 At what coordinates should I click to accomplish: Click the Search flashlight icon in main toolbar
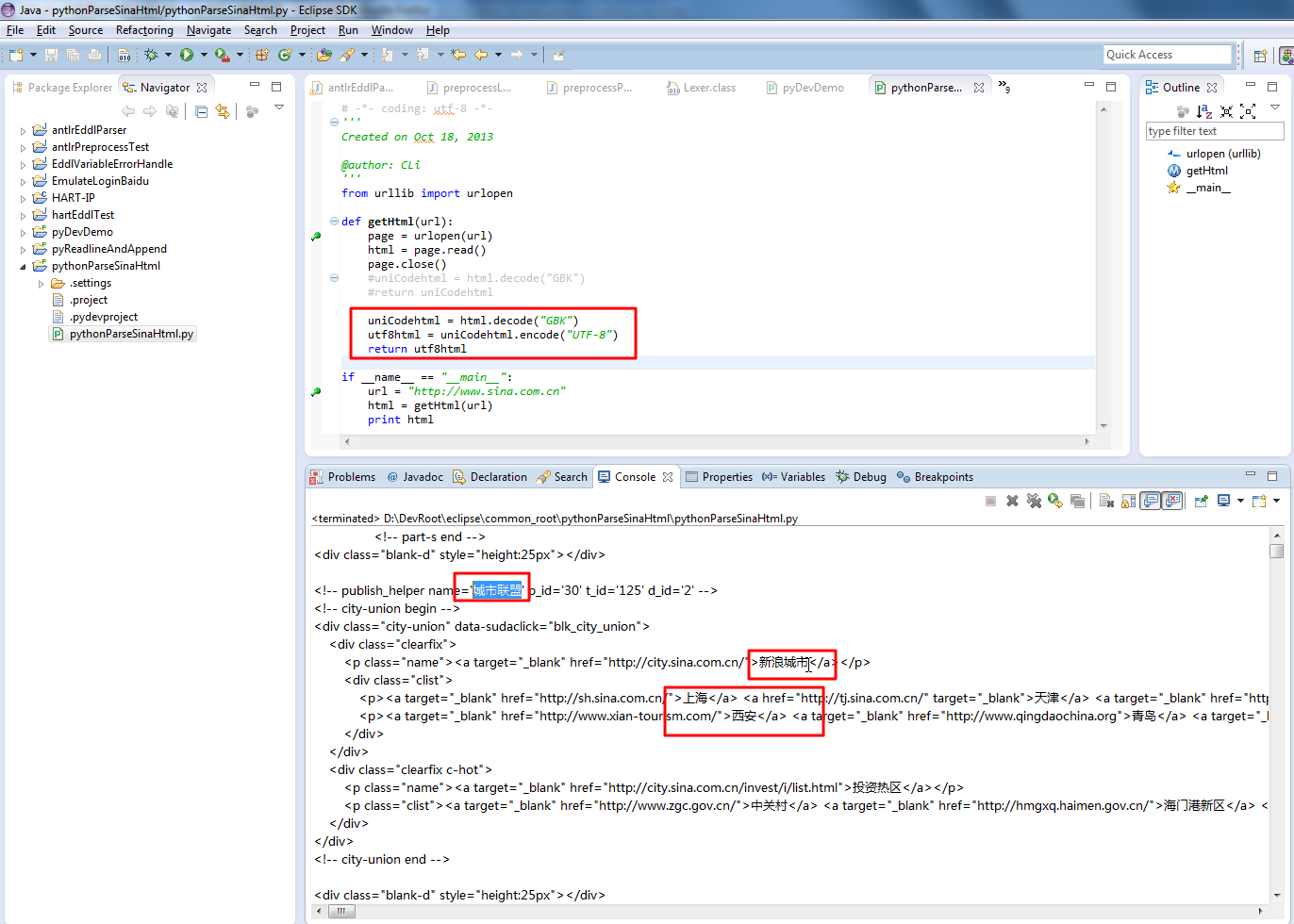347,55
